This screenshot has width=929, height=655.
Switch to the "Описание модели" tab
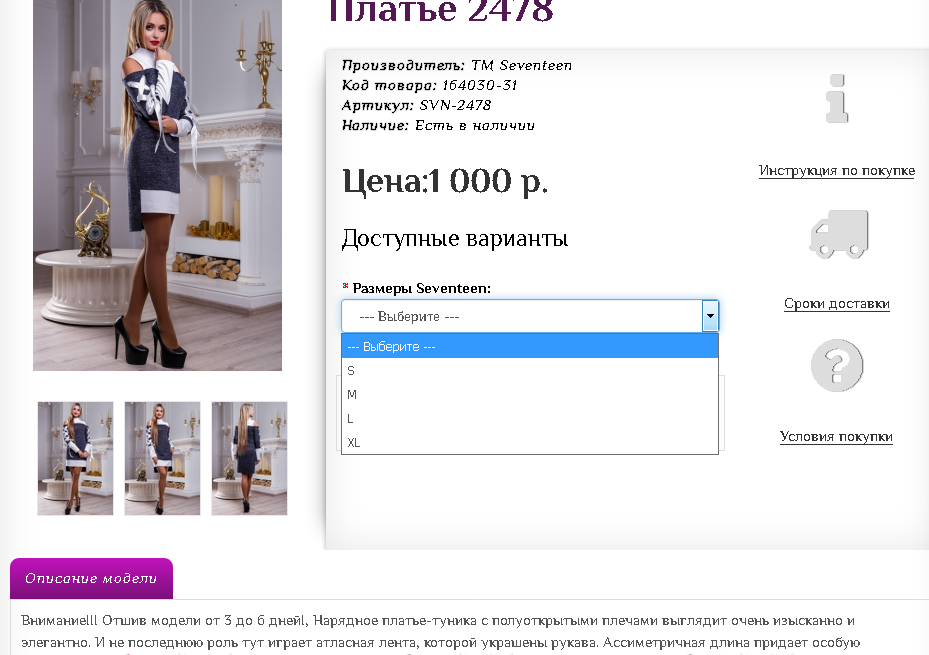[91, 578]
